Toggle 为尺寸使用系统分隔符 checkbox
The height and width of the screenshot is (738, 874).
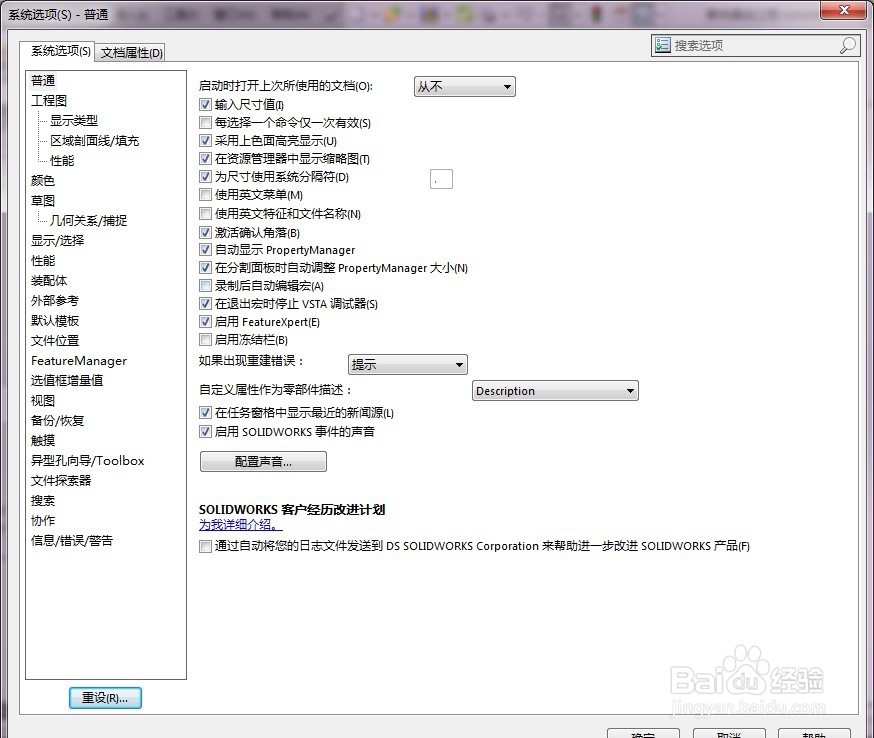point(205,177)
